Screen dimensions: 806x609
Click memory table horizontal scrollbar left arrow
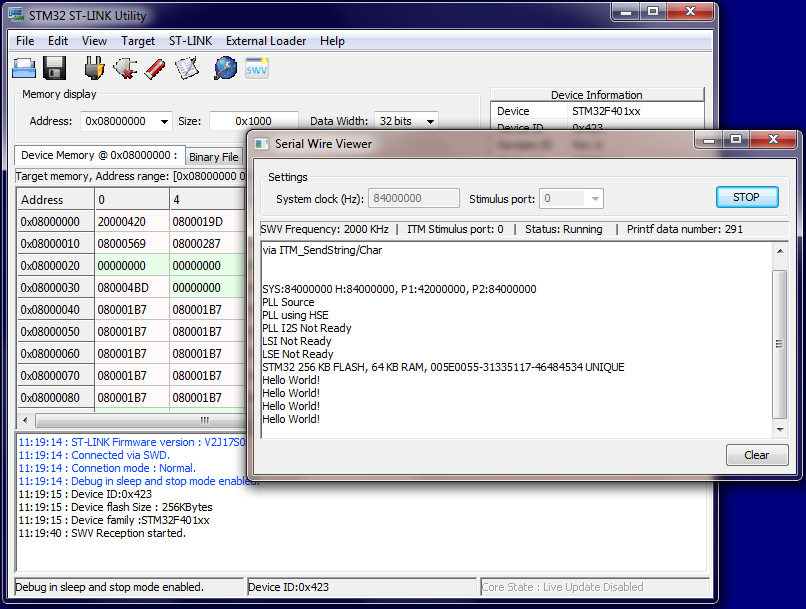click(x=25, y=420)
